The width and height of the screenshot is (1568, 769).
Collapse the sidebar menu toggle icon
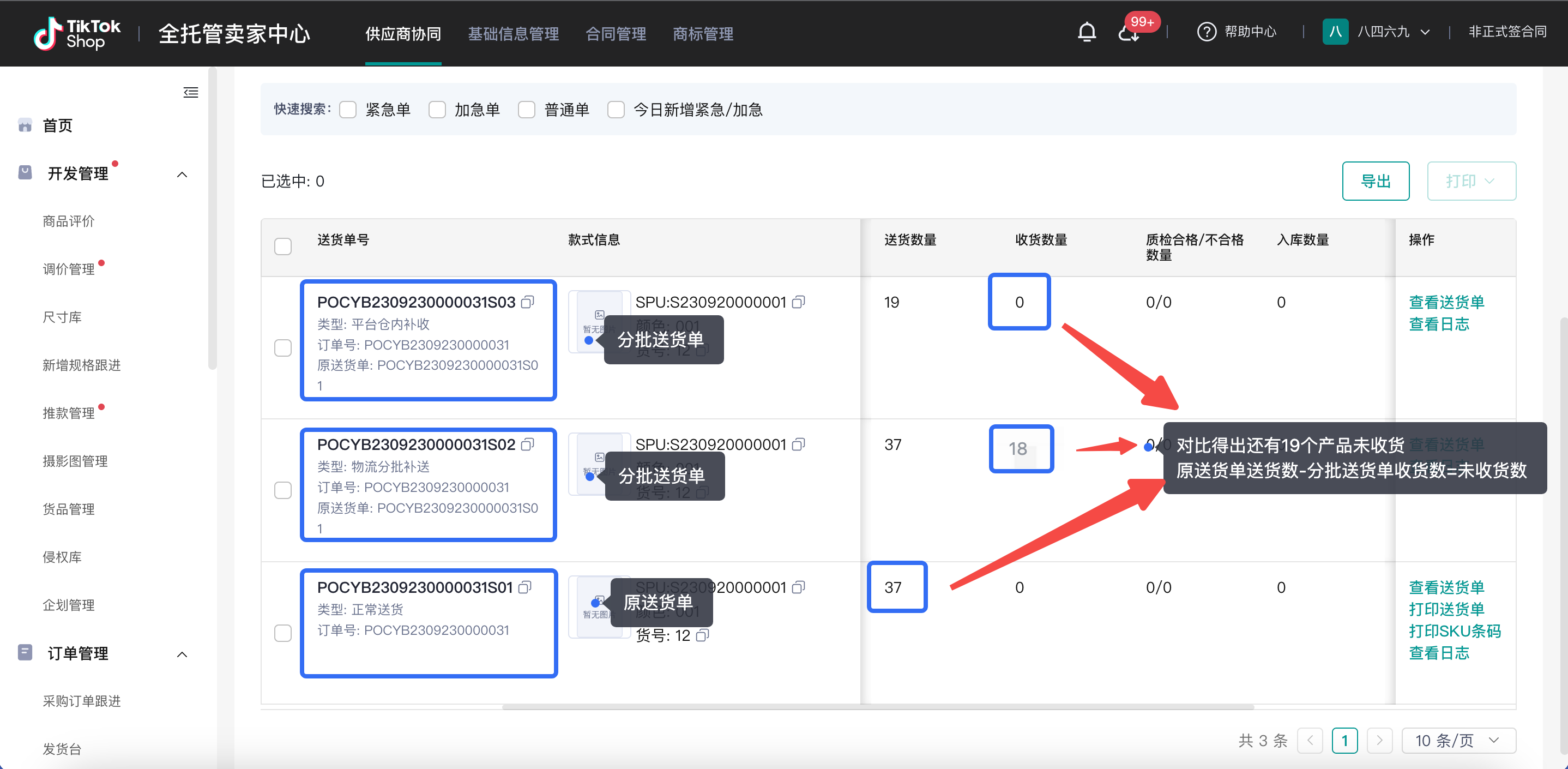(190, 93)
